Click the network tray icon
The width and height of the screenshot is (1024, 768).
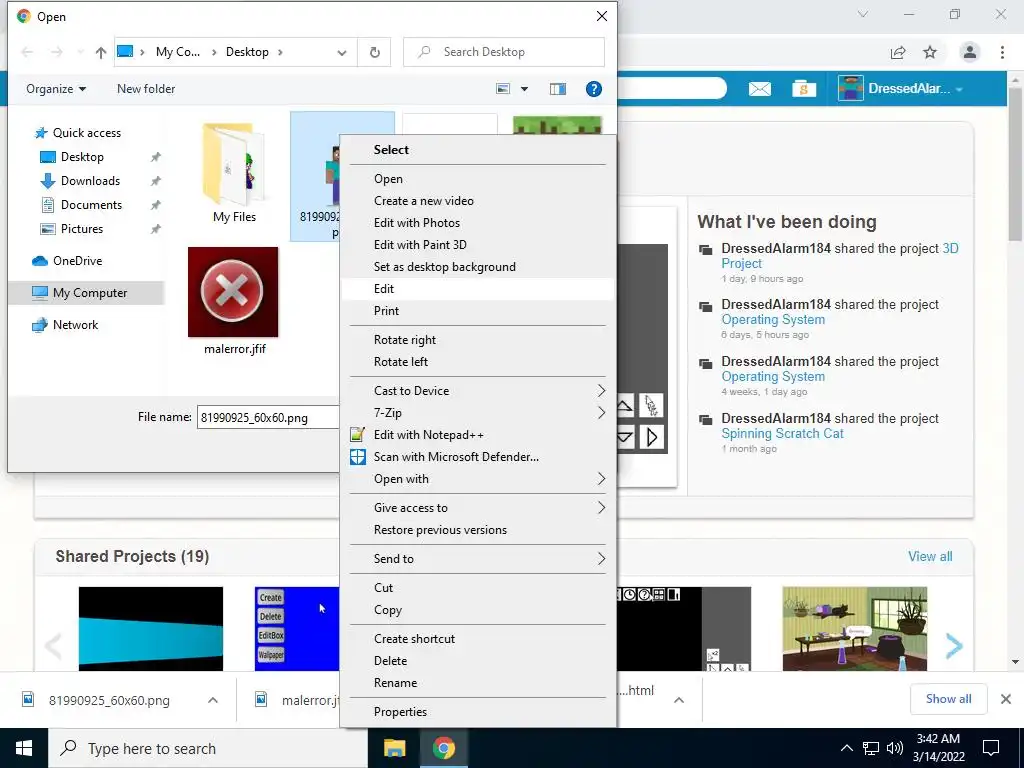pos(871,748)
